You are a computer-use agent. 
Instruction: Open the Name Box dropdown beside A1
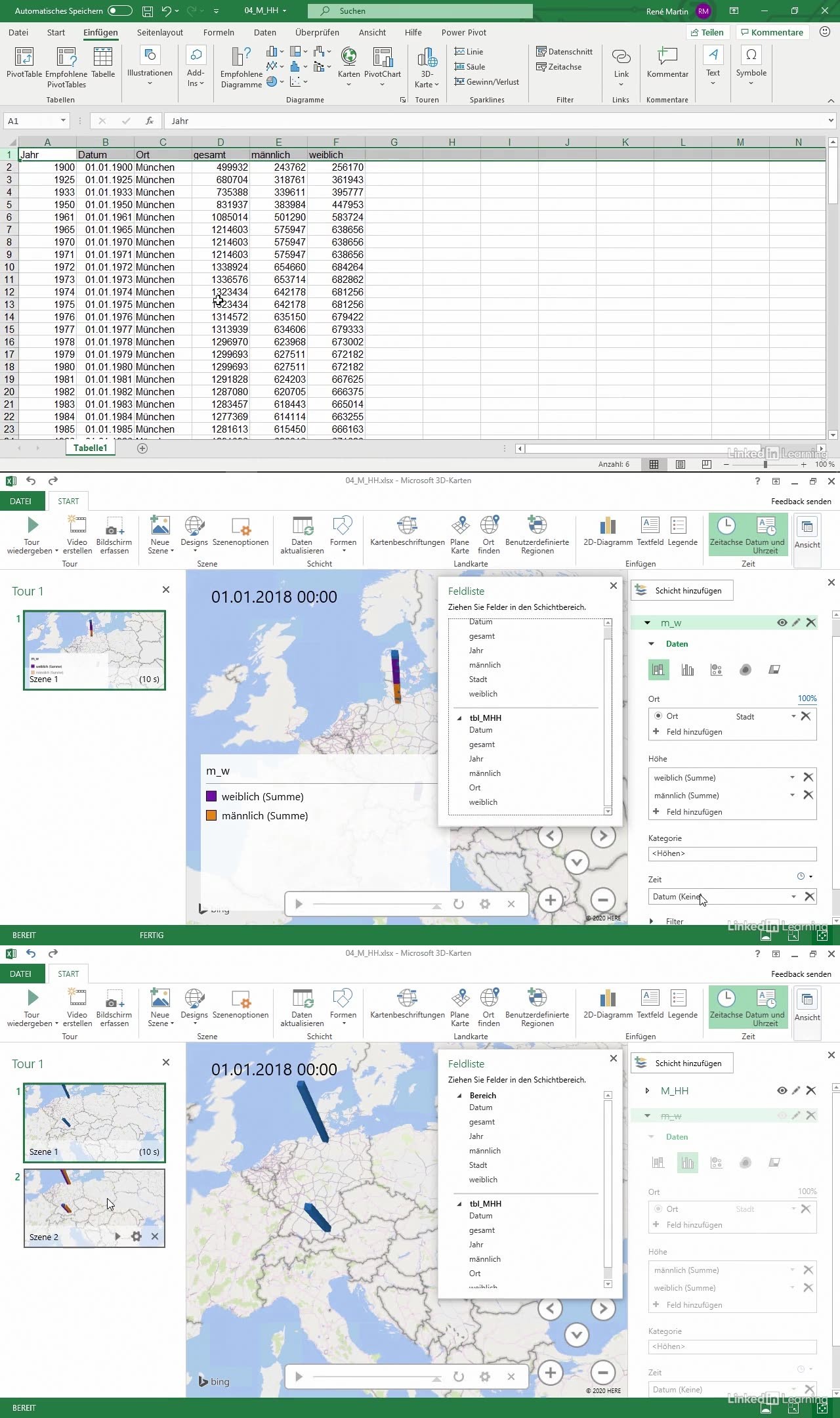click(x=63, y=121)
